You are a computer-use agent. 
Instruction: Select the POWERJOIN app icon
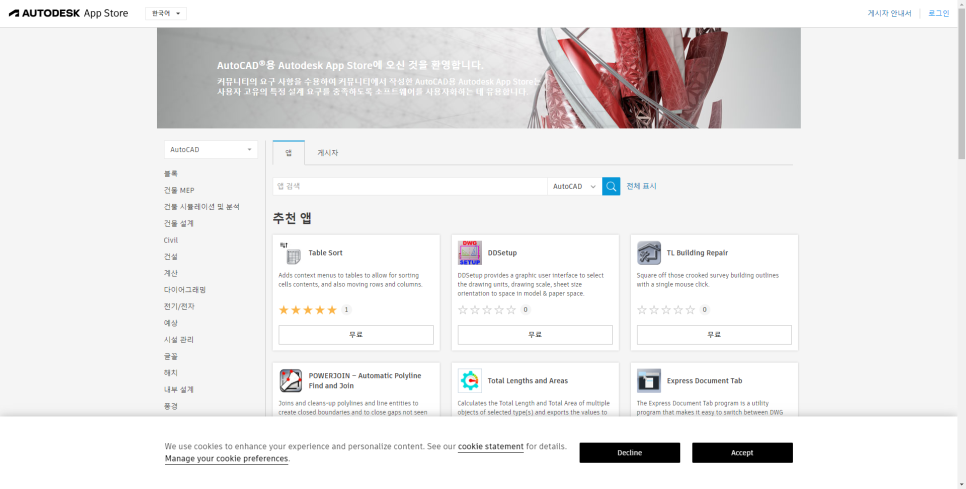[x=291, y=381]
